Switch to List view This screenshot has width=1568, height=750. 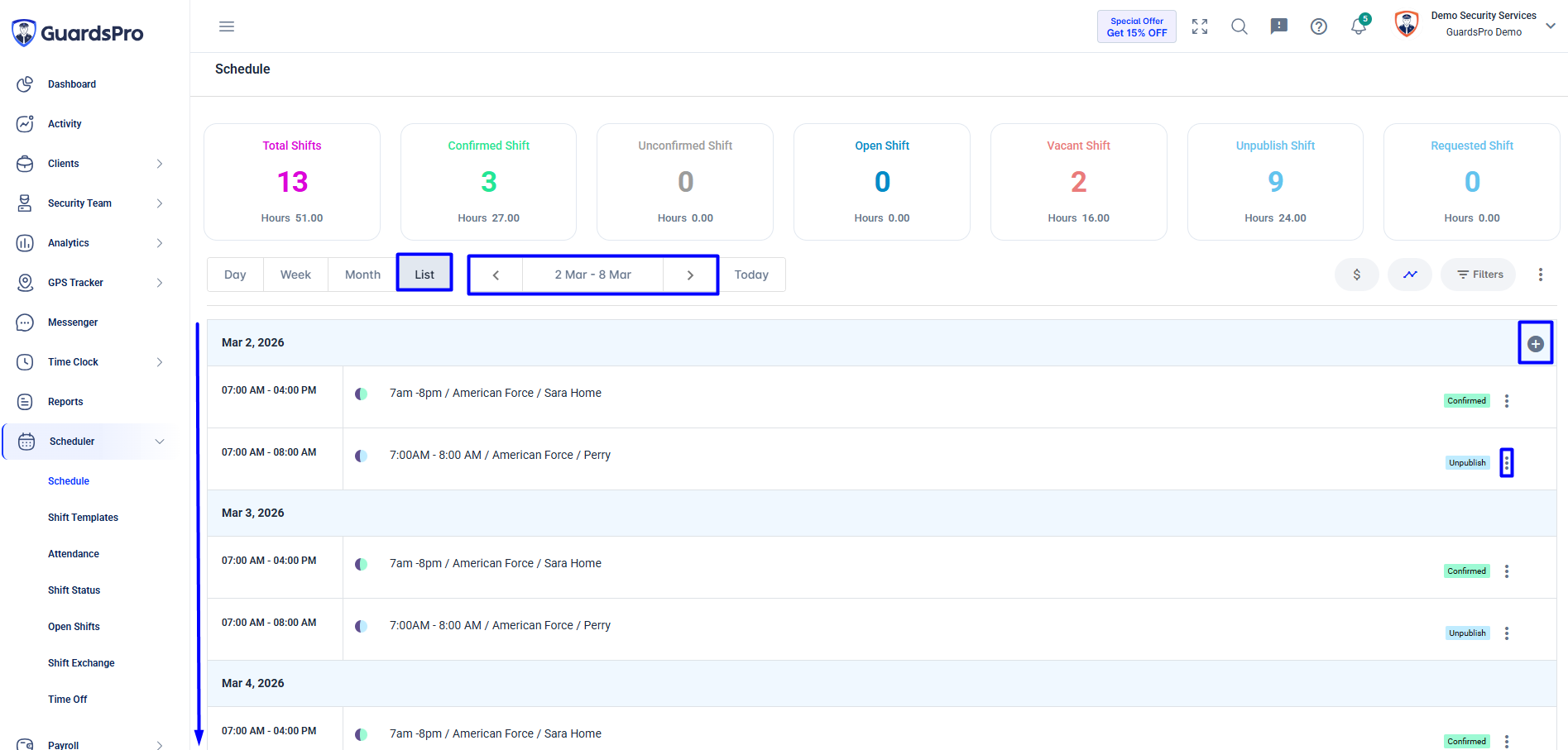[424, 275]
